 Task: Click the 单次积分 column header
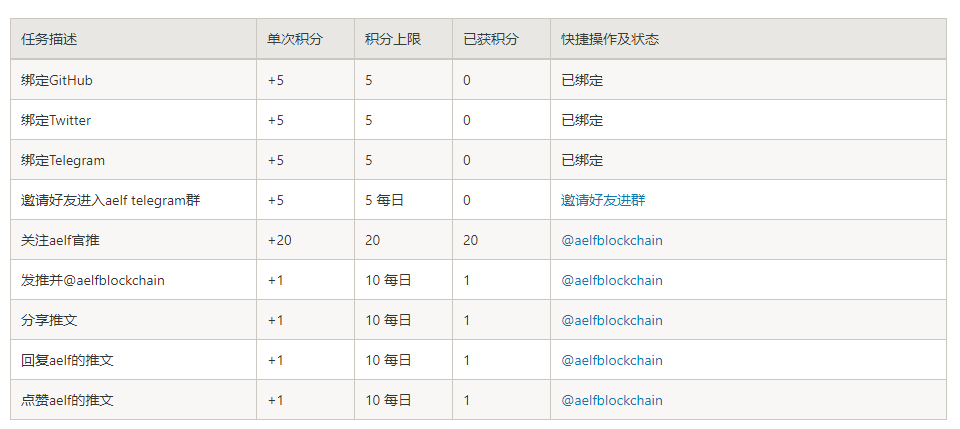click(x=295, y=39)
